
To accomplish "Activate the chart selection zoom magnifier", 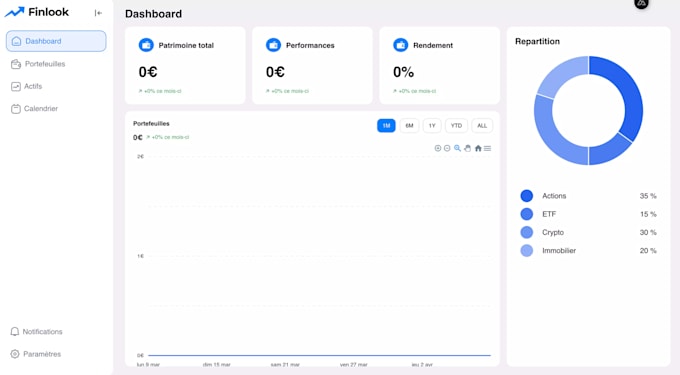I will point(457,148).
